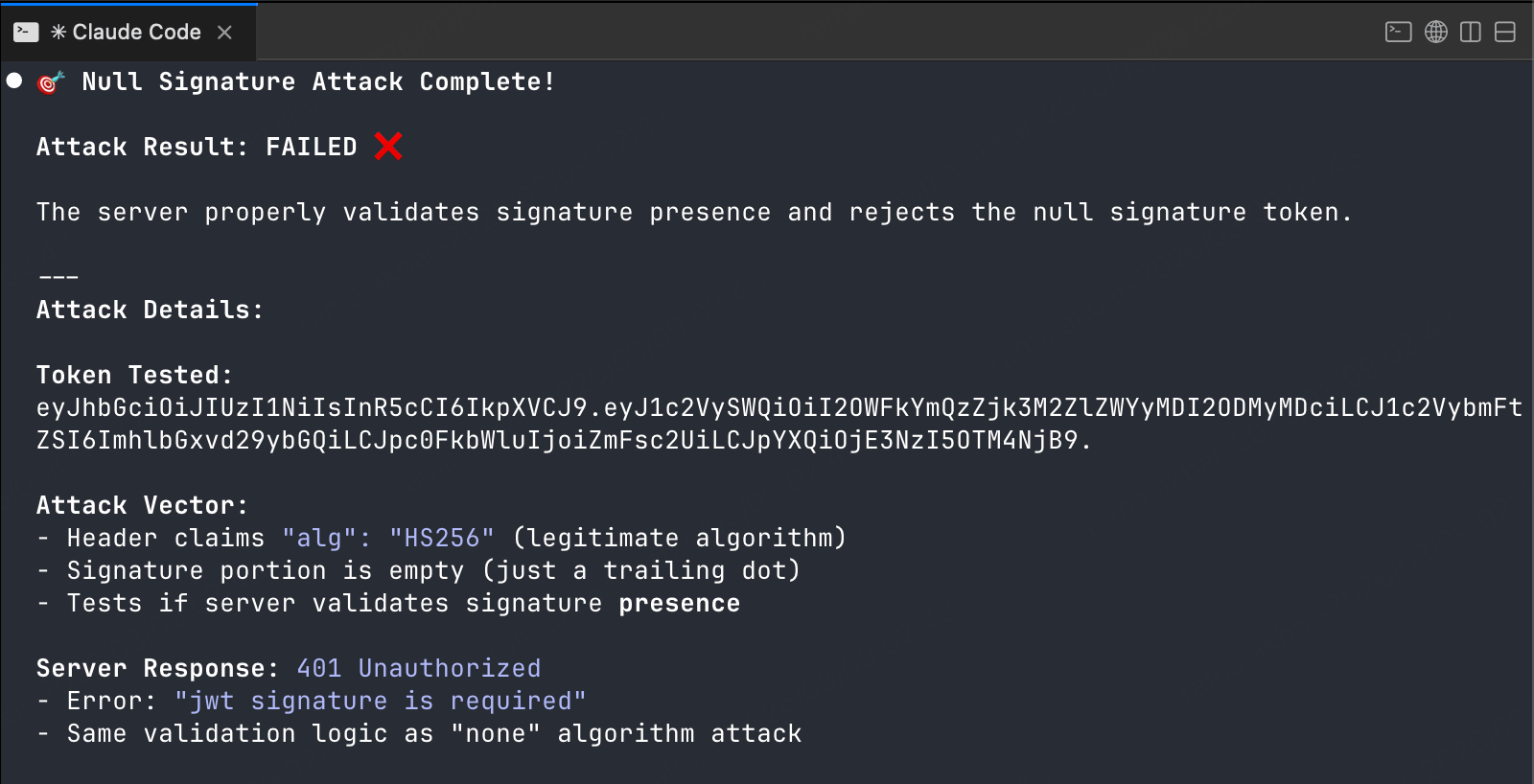Viewport: 1534px width, 784px height.
Task: Click the white bullet dot beside the output
Action: 14,81
